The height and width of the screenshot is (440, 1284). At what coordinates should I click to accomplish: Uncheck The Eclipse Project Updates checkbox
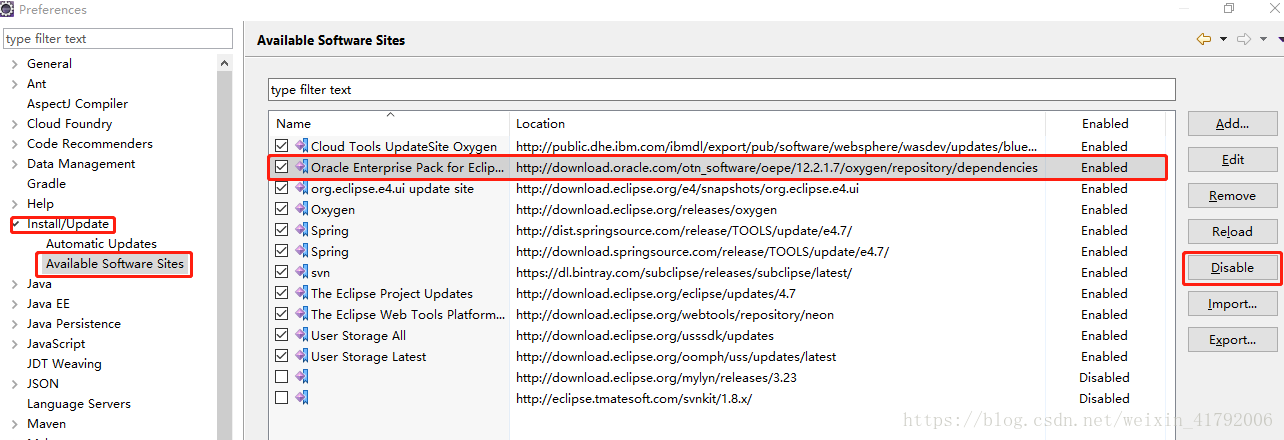(281, 293)
